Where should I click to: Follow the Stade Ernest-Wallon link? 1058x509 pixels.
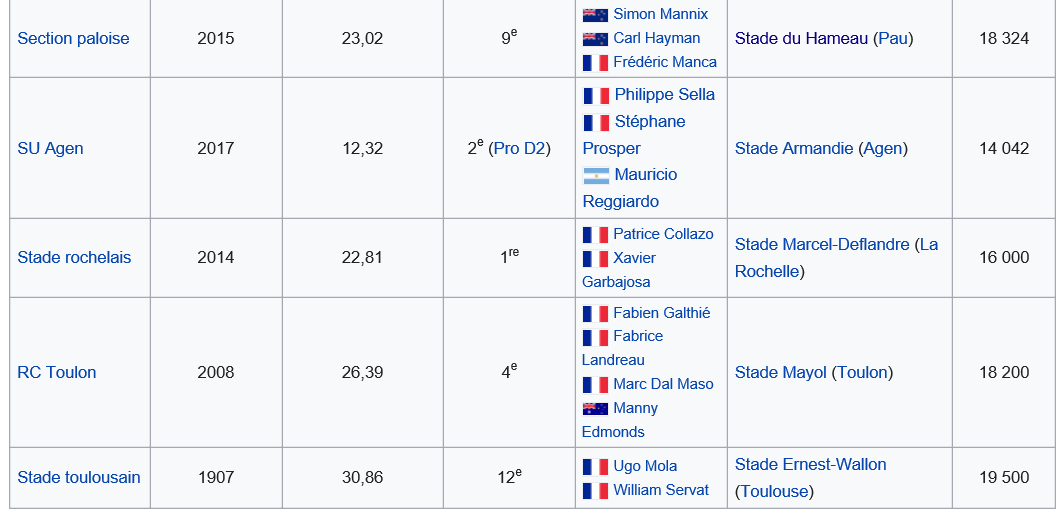point(810,464)
